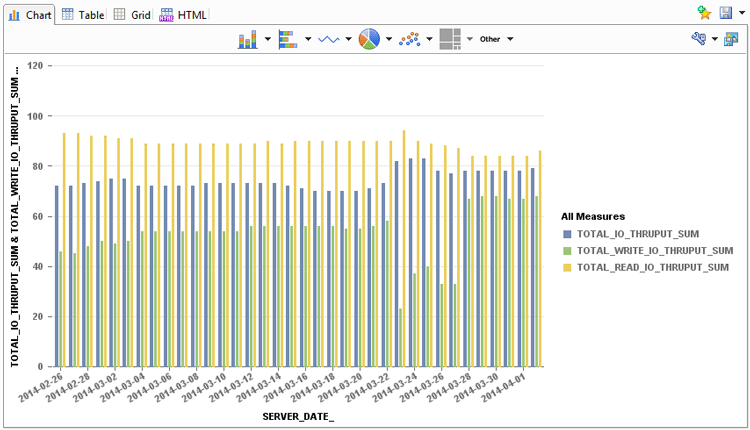Click the add to favorites star icon
The image size is (750, 430).
704,13
